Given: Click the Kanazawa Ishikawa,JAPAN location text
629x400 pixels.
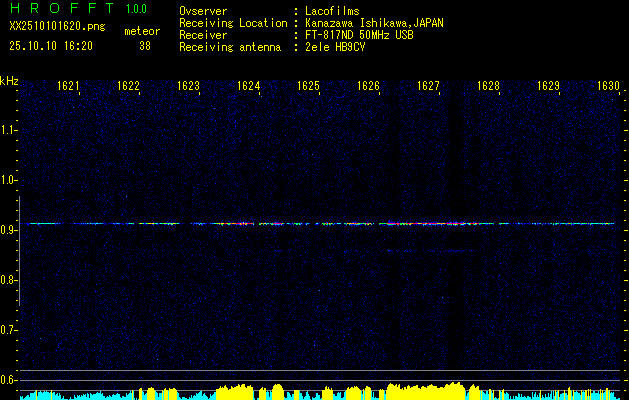Looking at the screenshot, I should (x=374, y=23).
